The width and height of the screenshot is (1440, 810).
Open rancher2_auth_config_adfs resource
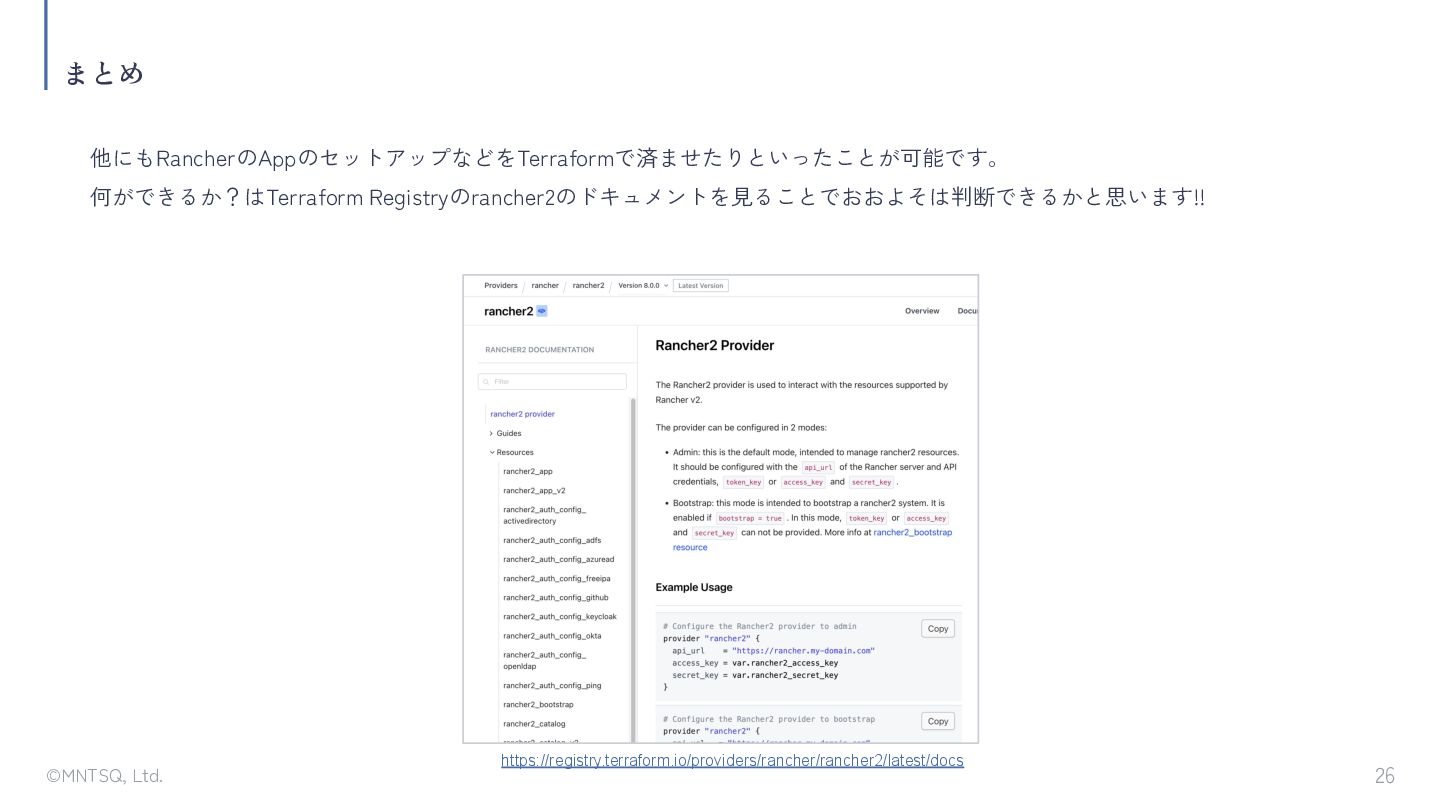[x=552, y=540]
